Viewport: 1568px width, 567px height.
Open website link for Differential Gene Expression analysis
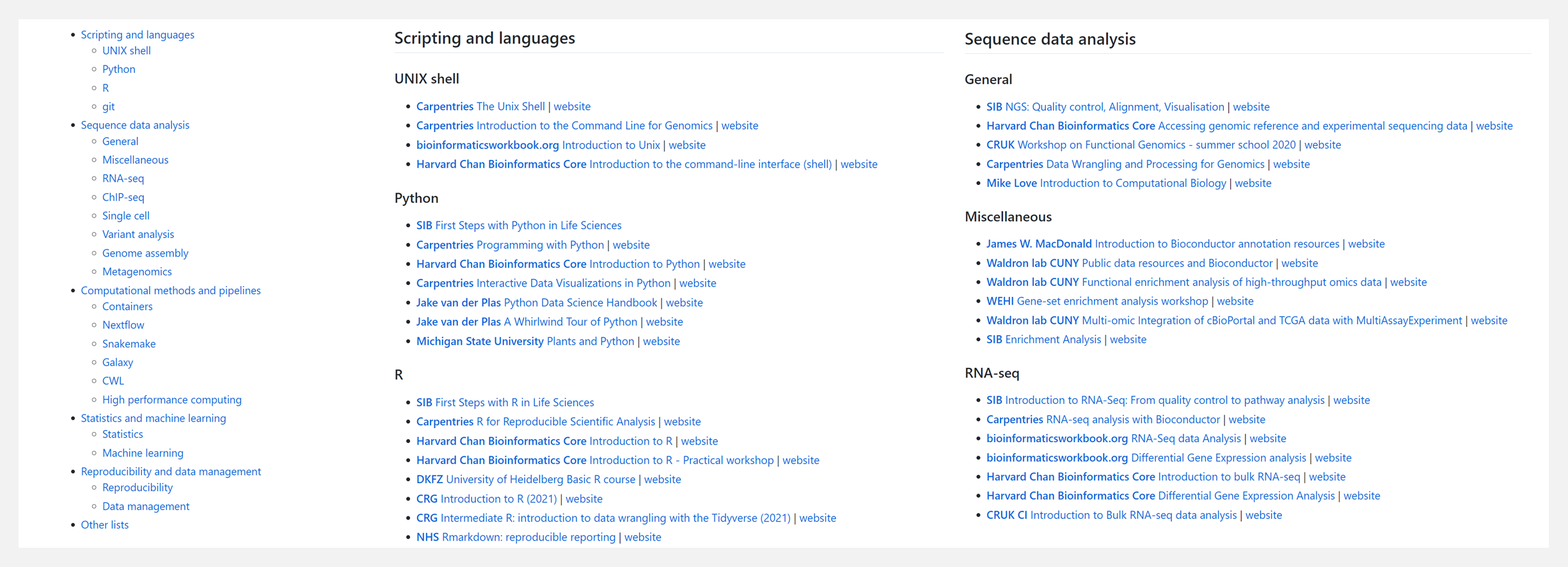click(x=1333, y=458)
